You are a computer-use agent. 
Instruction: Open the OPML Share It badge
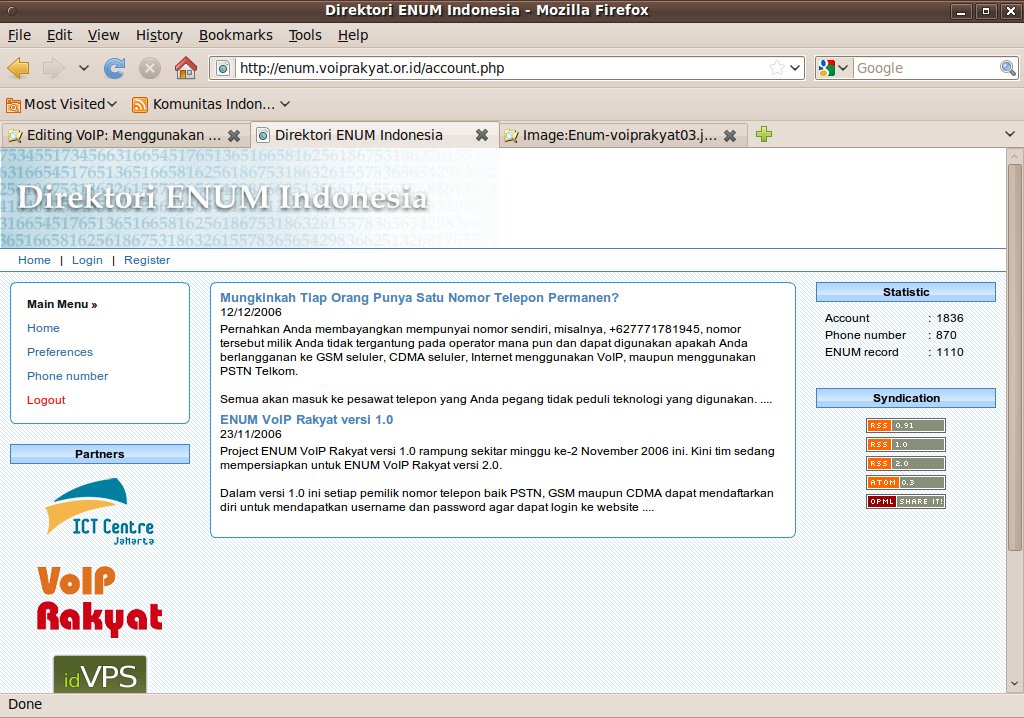coord(905,501)
